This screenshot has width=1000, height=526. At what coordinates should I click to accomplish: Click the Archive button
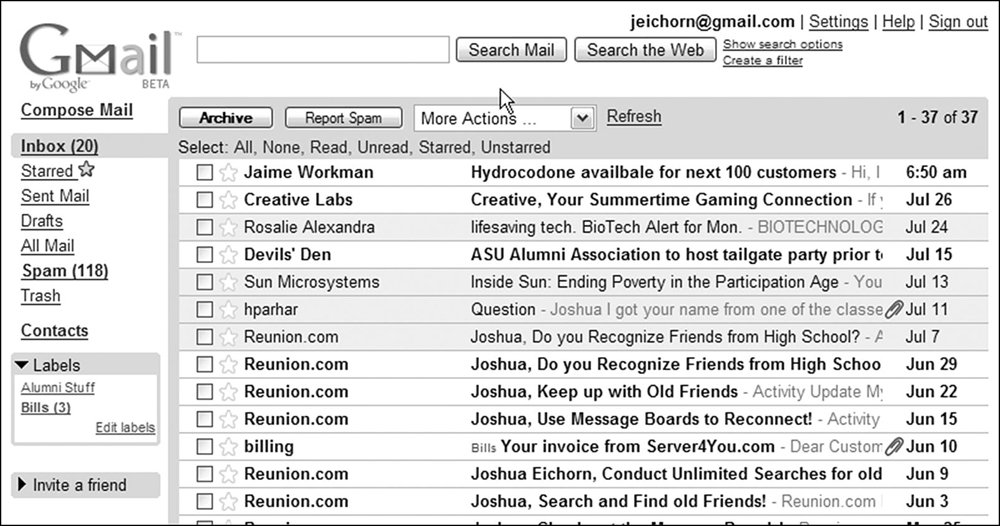(226, 118)
